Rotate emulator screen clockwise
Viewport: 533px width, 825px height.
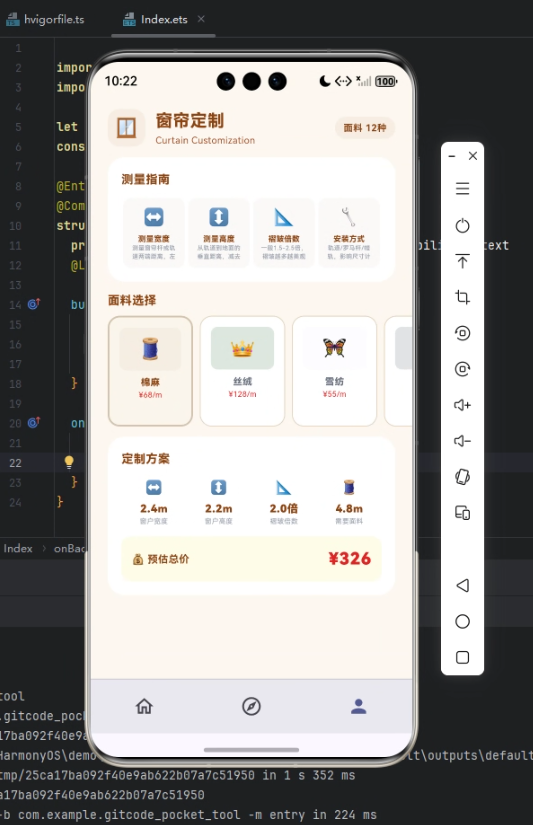point(462,369)
